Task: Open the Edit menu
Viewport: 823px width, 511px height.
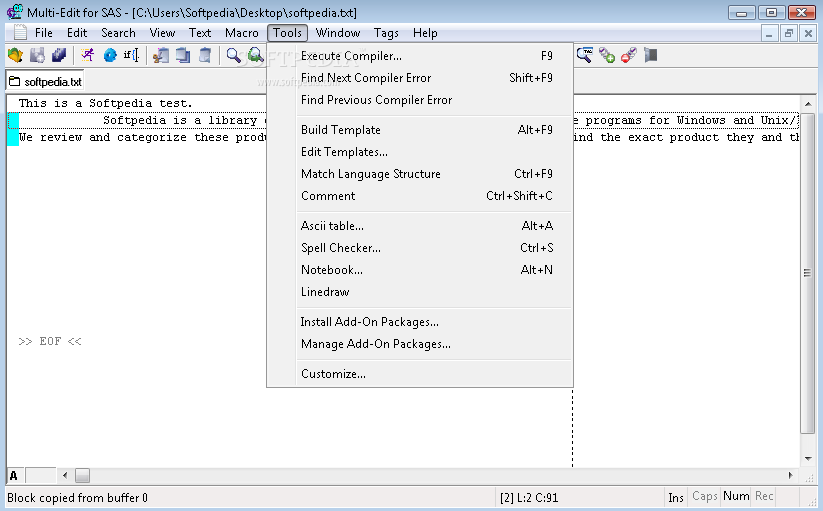Action: 77,33
